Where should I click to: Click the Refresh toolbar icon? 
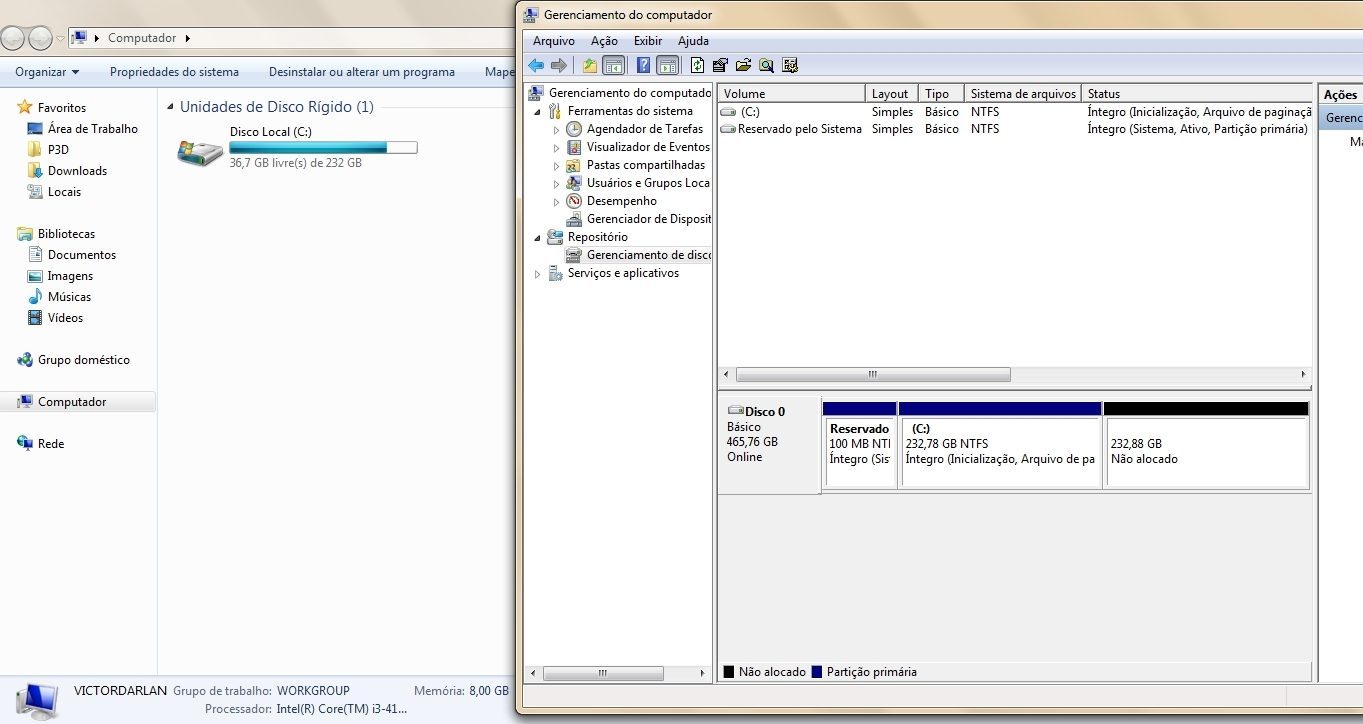(x=697, y=66)
